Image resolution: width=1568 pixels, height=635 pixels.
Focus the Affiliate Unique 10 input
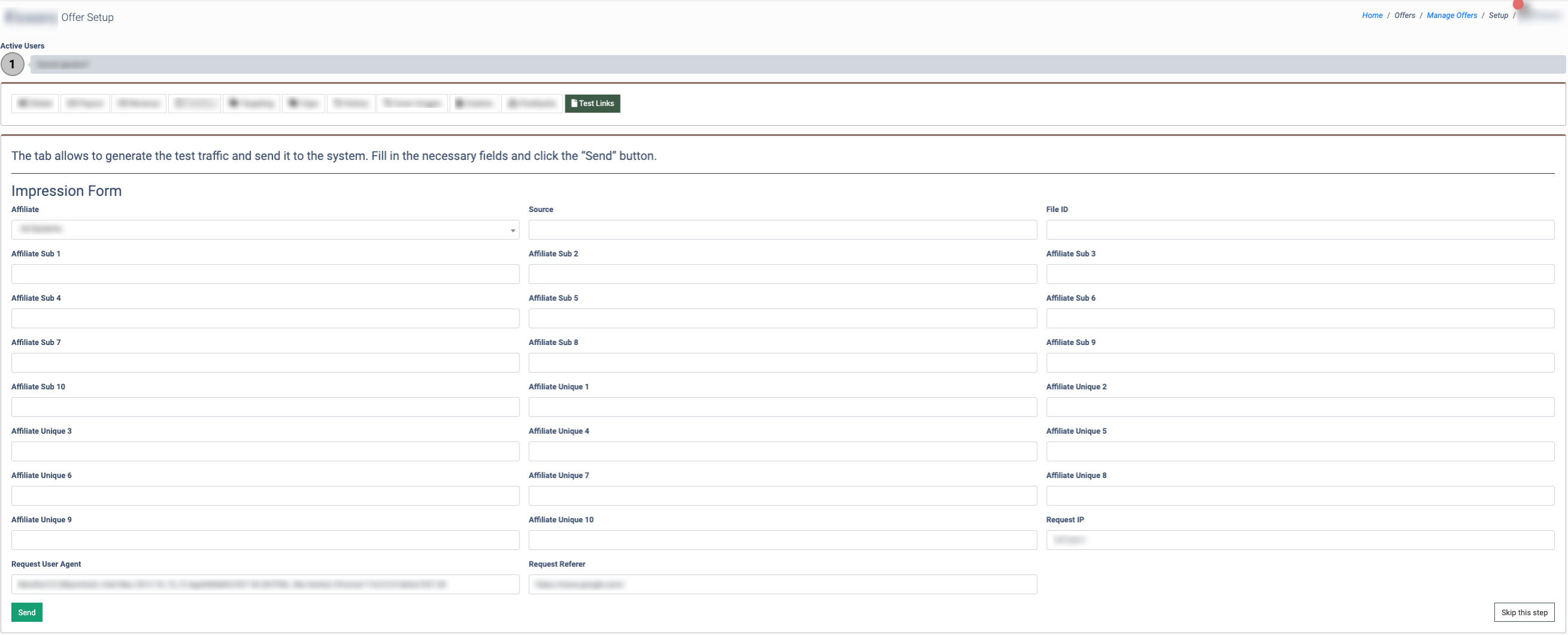(x=782, y=540)
